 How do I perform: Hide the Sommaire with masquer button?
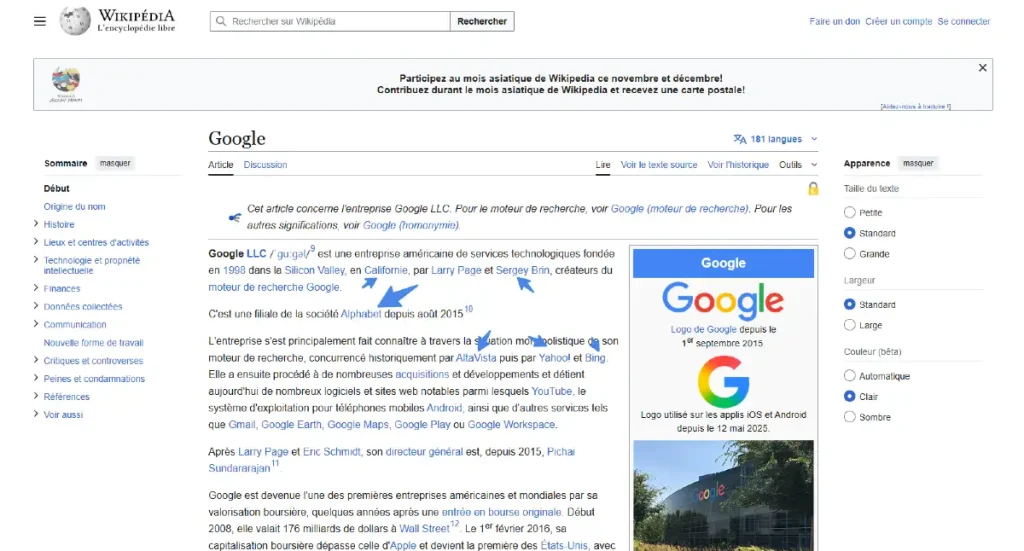coord(115,163)
